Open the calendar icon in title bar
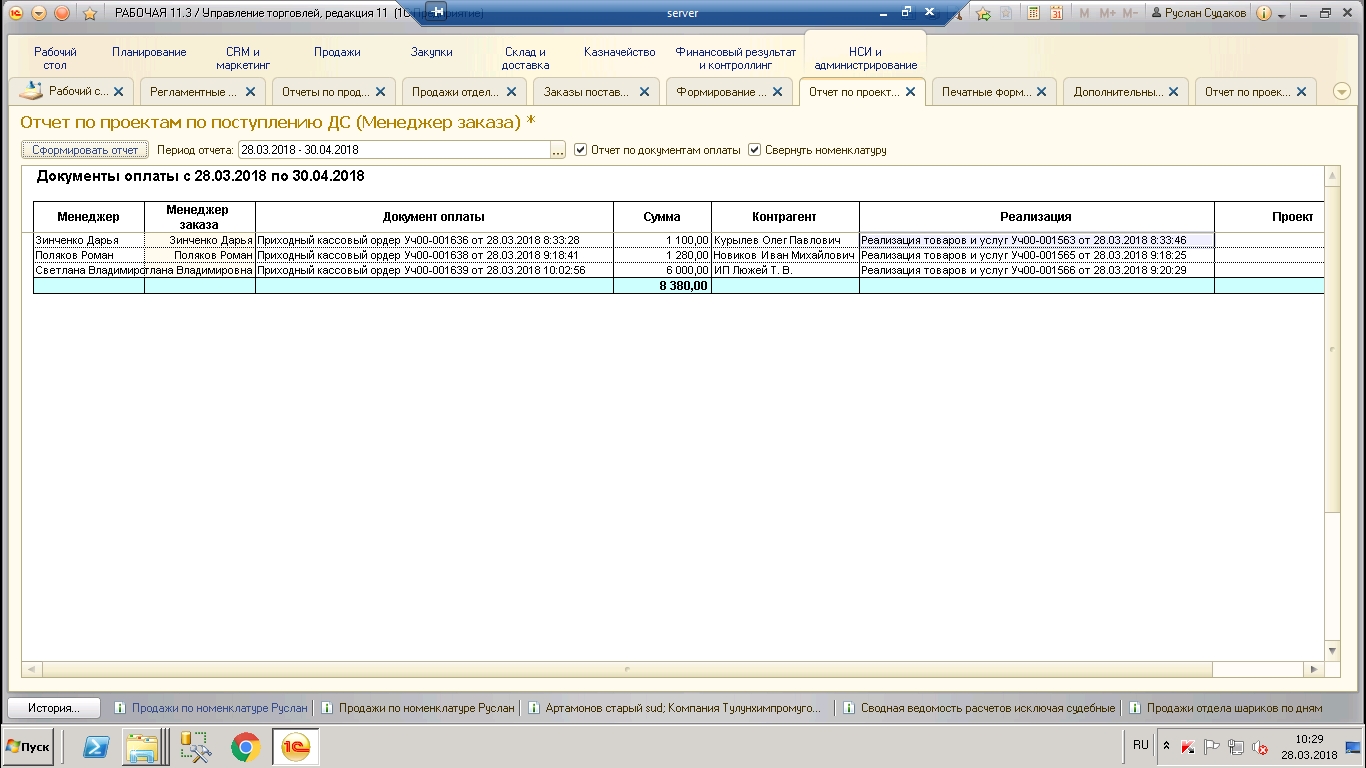This screenshot has width=1366, height=768. (1056, 13)
